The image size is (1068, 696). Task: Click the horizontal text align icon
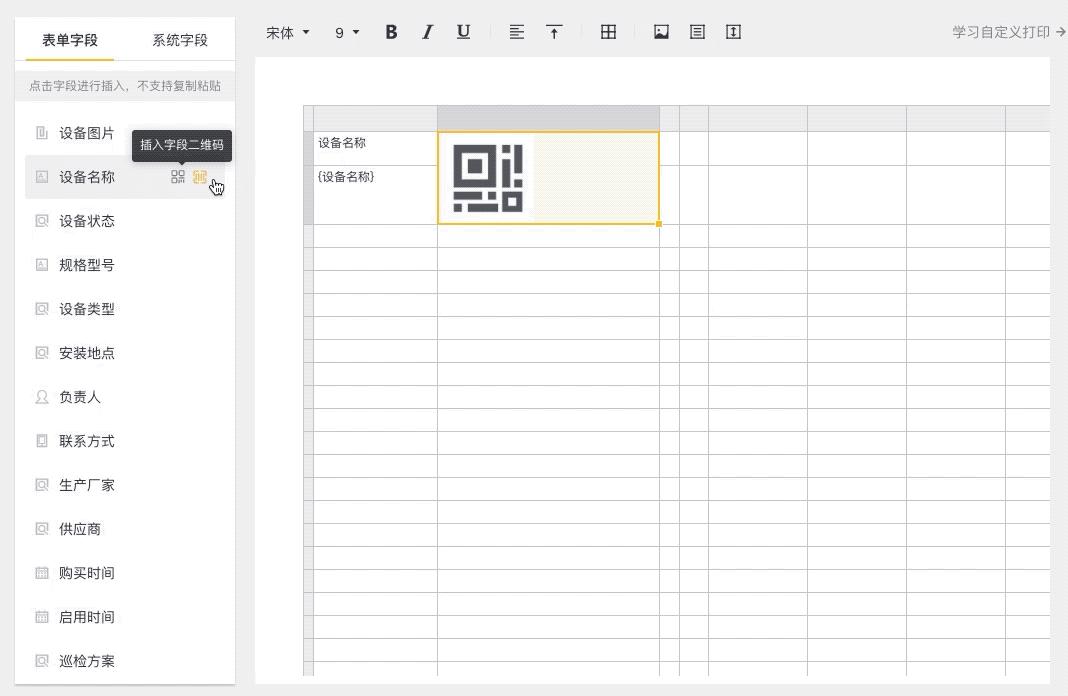(x=517, y=32)
